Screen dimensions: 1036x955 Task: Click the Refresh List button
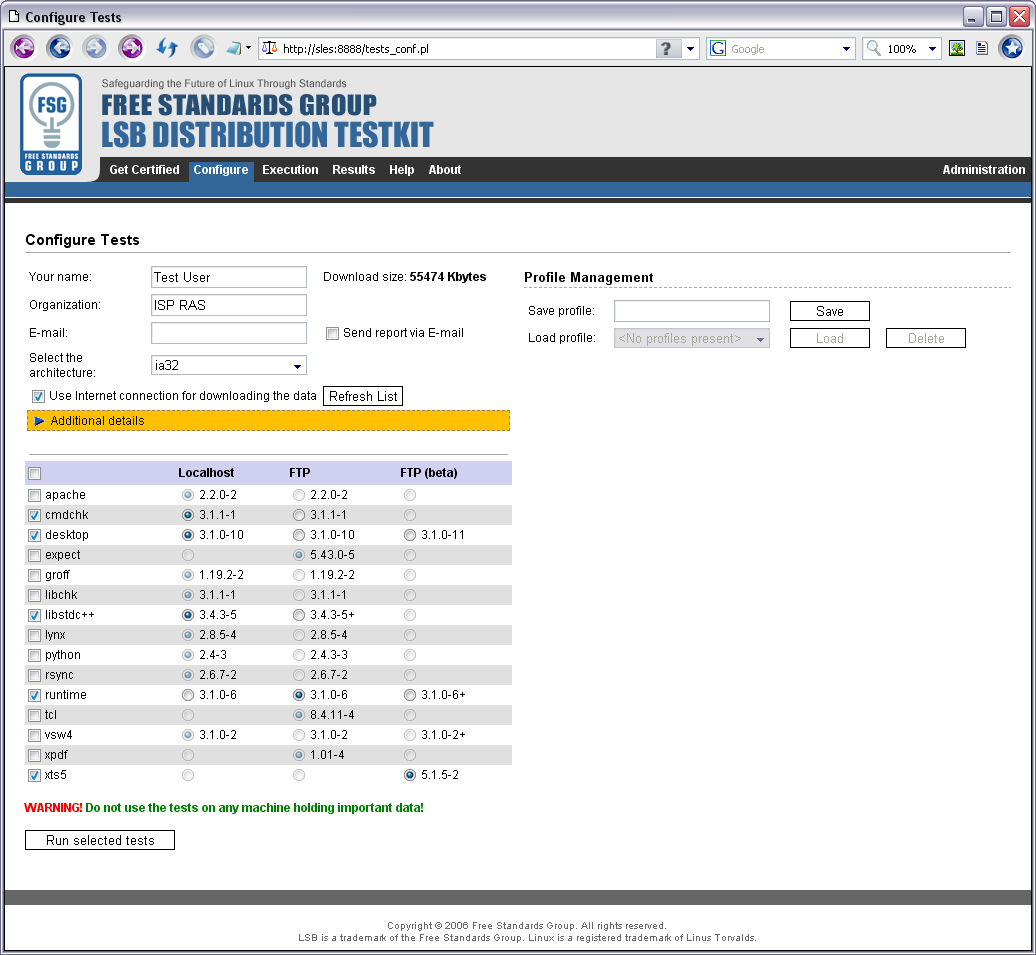pos(363,397)
